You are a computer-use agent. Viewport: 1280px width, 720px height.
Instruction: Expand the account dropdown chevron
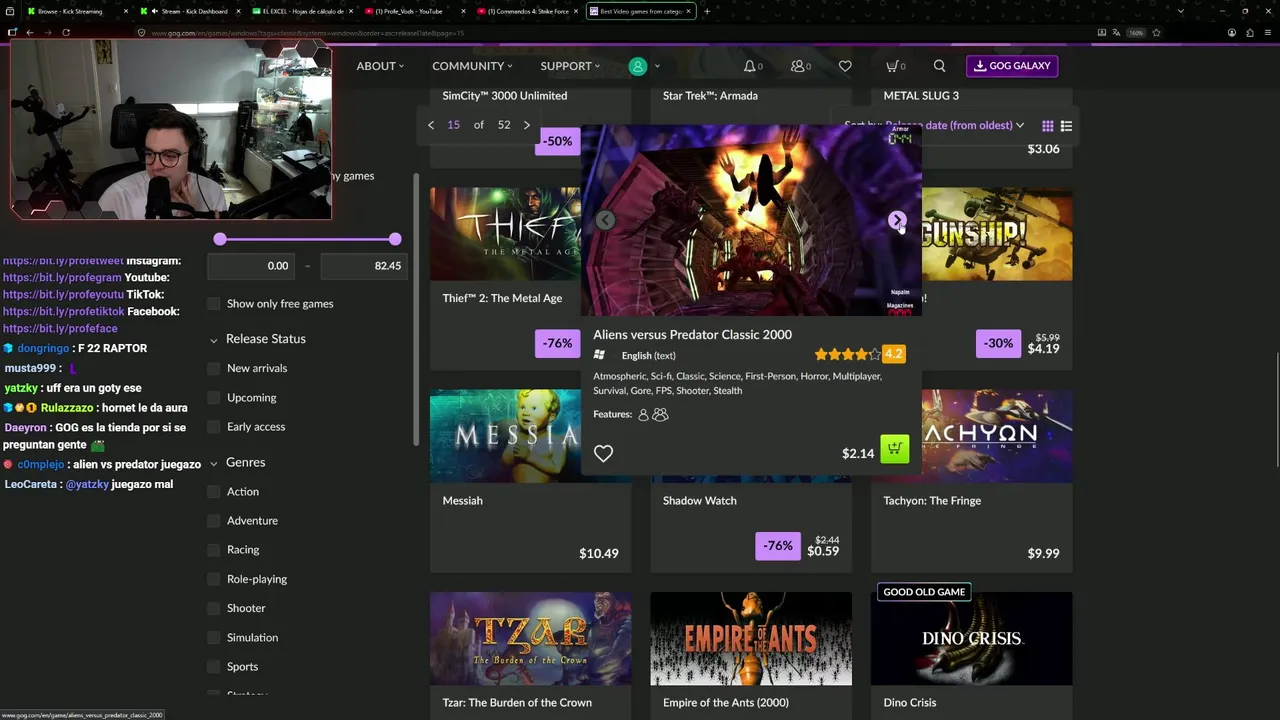pyautogui.click(x=657, y=67)
